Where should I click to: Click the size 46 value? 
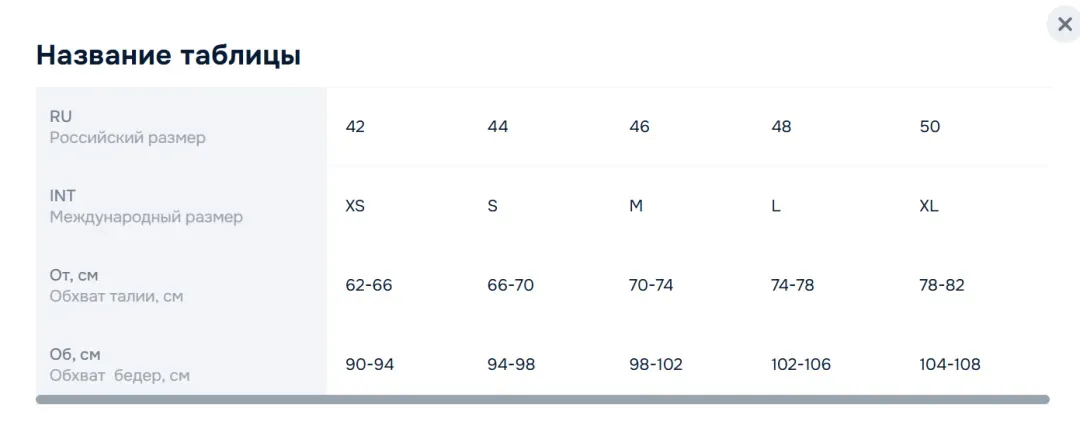[639, 127]
